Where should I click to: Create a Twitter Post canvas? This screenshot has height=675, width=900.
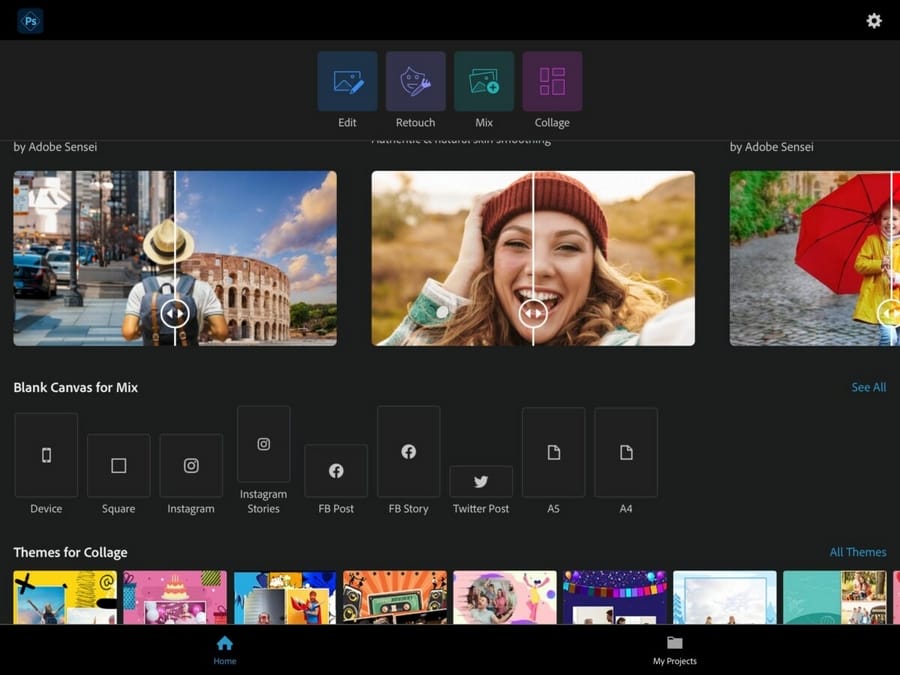click(481, 481)
